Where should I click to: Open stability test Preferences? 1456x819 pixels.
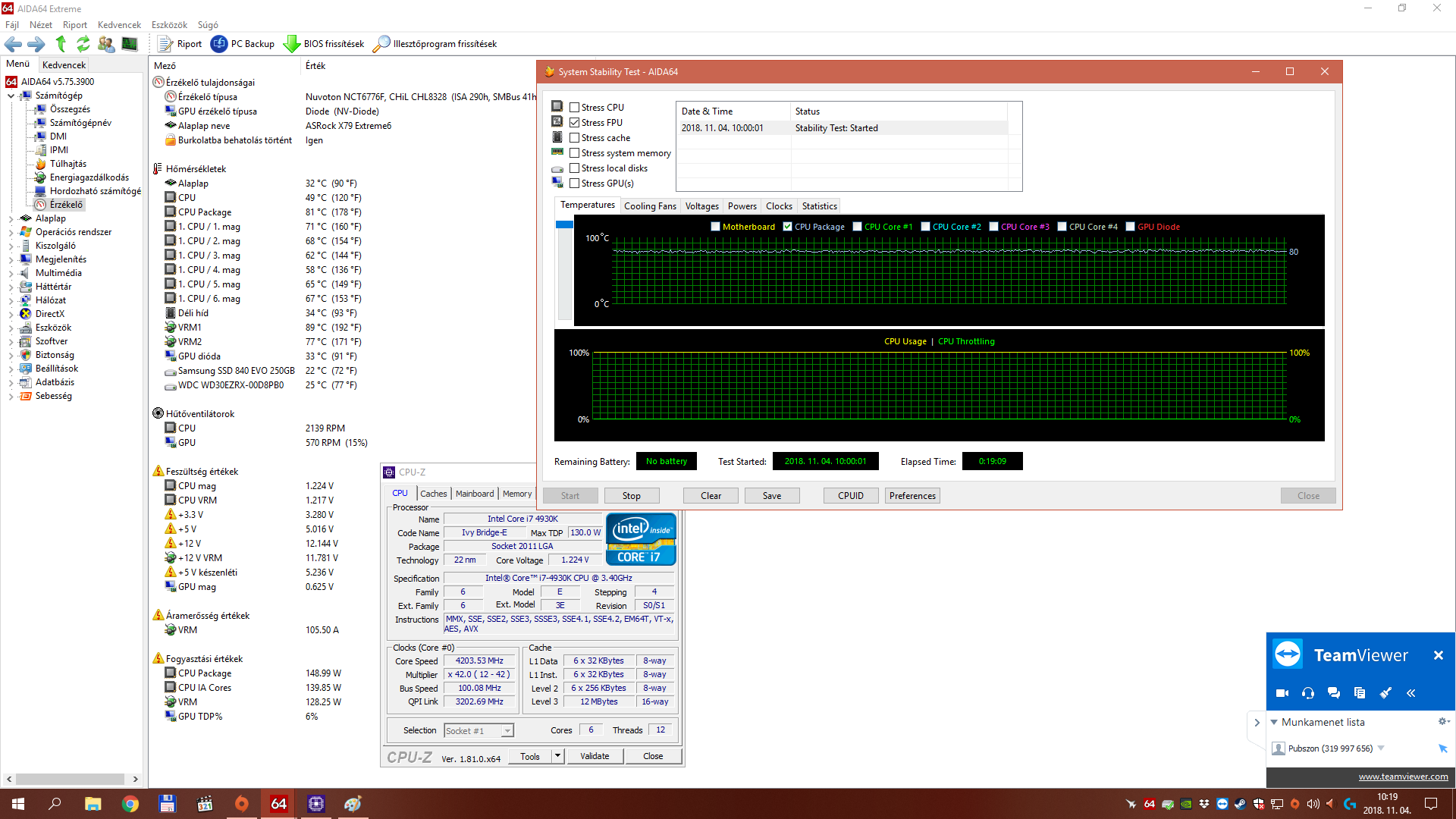click(x=912, y=496)
